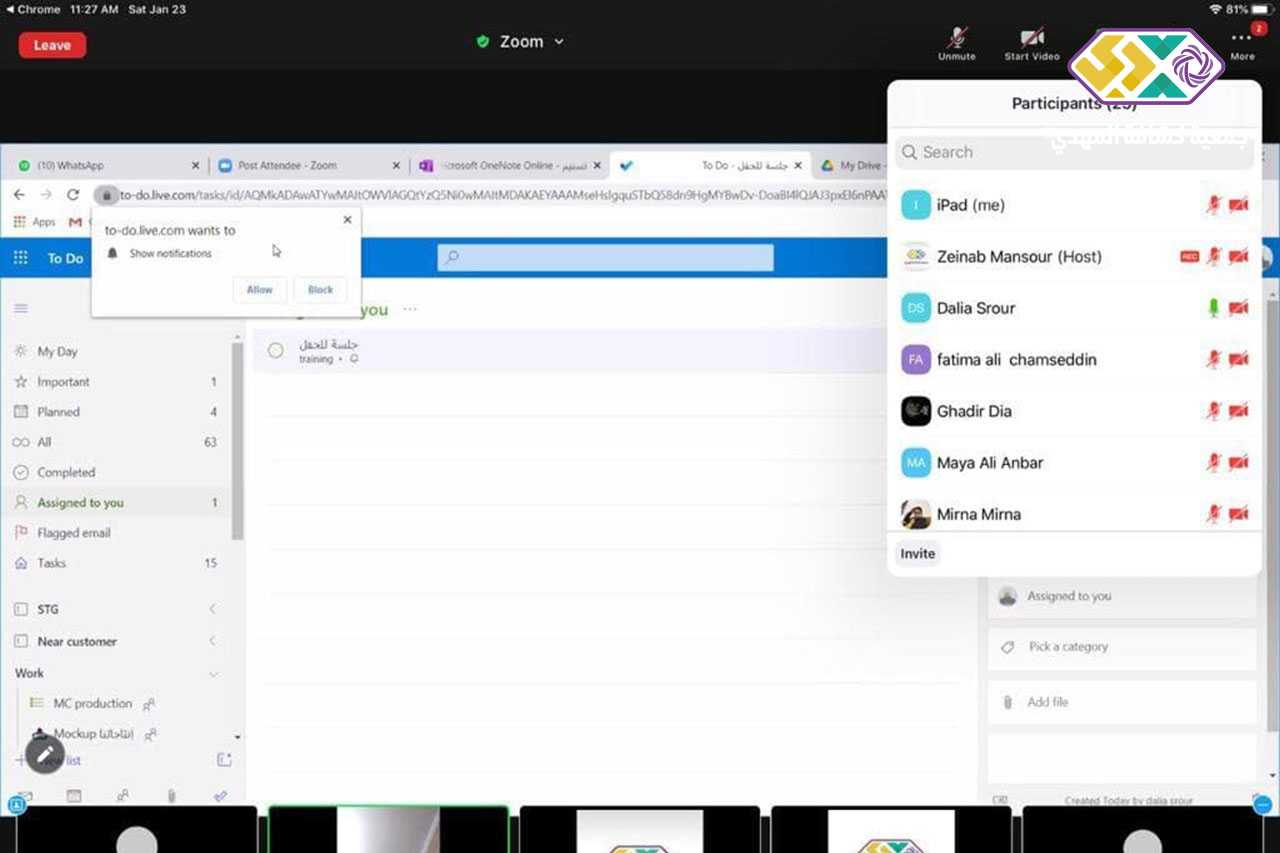Expand the Zoom meeting info dropdown
Viewport: 1280px width, 853px height.
[x=559, y=42]
